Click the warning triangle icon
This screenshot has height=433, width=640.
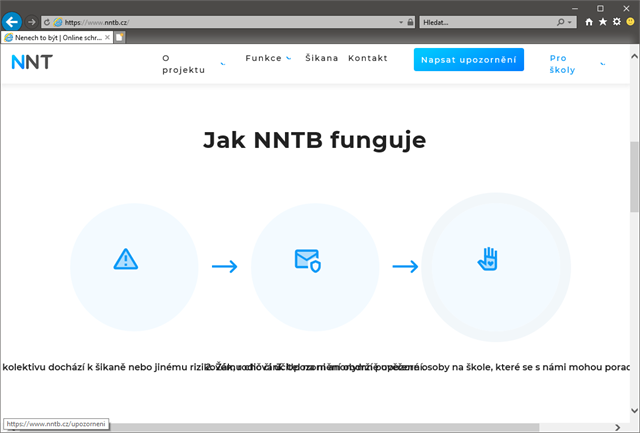(x=126, y=260)
